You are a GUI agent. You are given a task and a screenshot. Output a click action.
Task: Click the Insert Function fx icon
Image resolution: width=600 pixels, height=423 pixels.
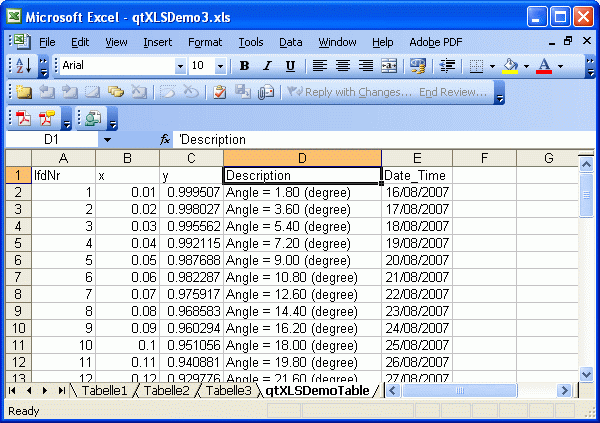(x=165, y=140)
